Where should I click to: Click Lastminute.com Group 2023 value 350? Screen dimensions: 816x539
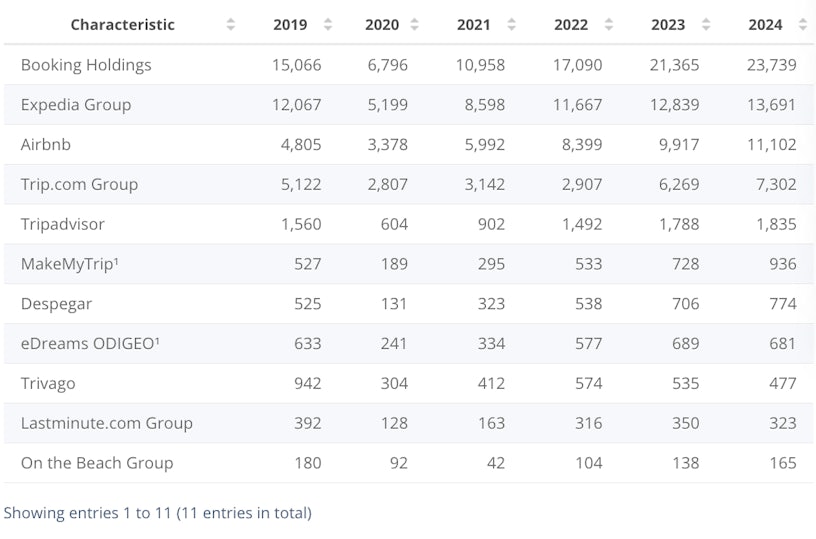tap(685, 423)
